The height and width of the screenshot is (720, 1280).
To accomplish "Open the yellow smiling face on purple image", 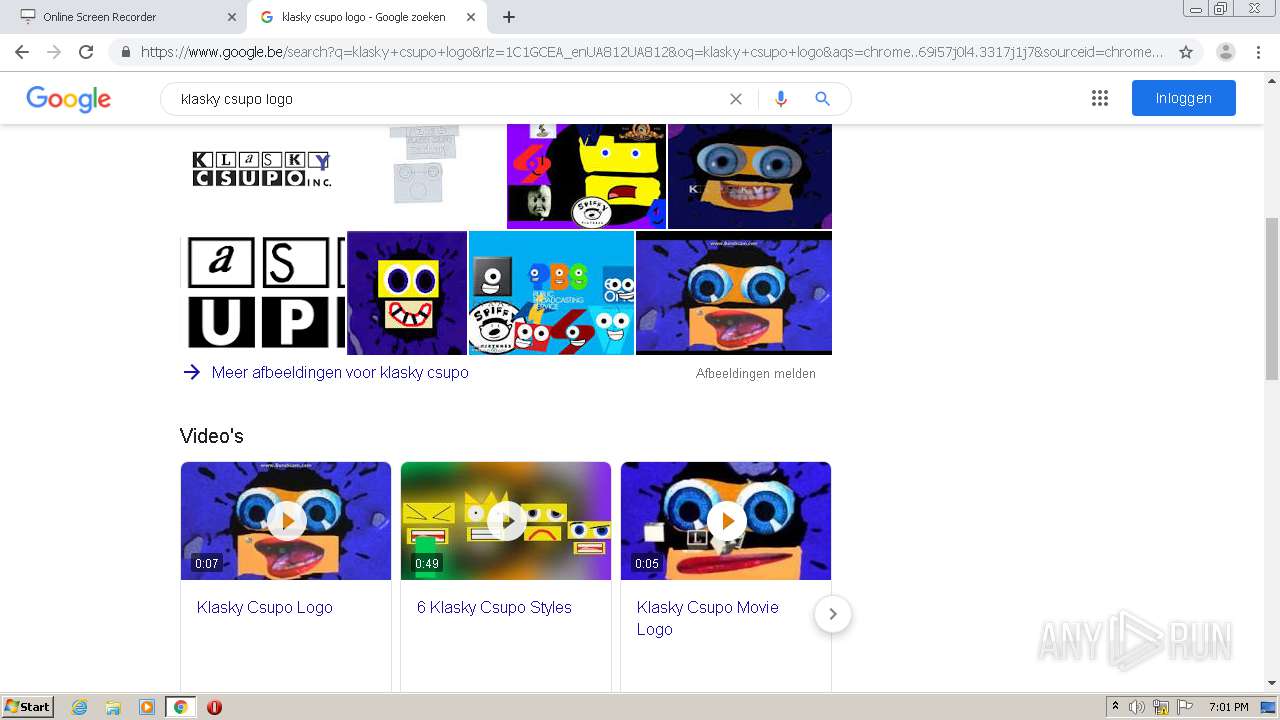I will 407,293.
